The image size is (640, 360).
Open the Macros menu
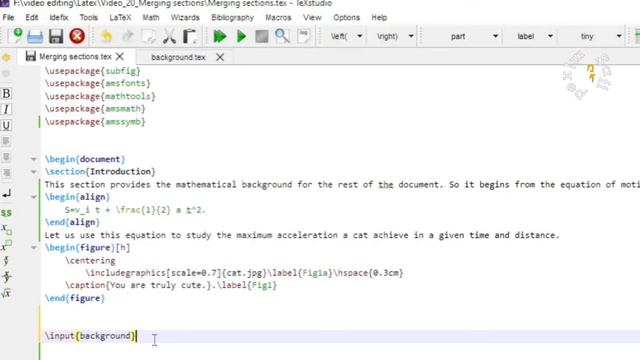click(x=278, y=18)
